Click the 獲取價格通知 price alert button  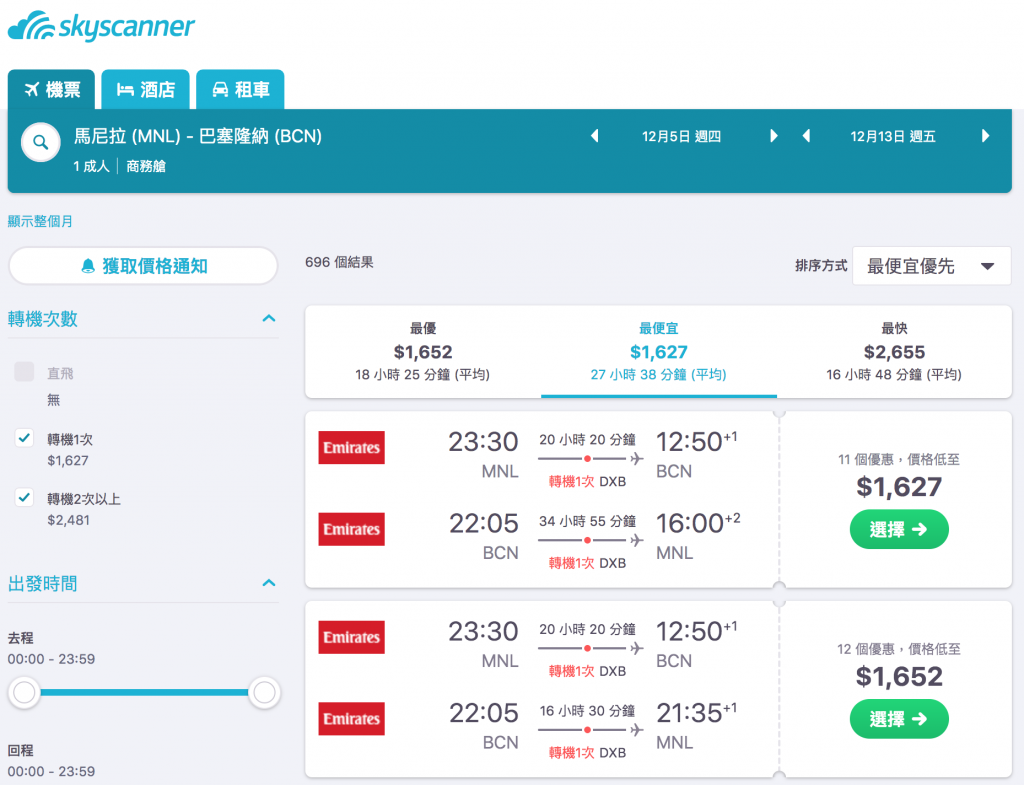143,266
